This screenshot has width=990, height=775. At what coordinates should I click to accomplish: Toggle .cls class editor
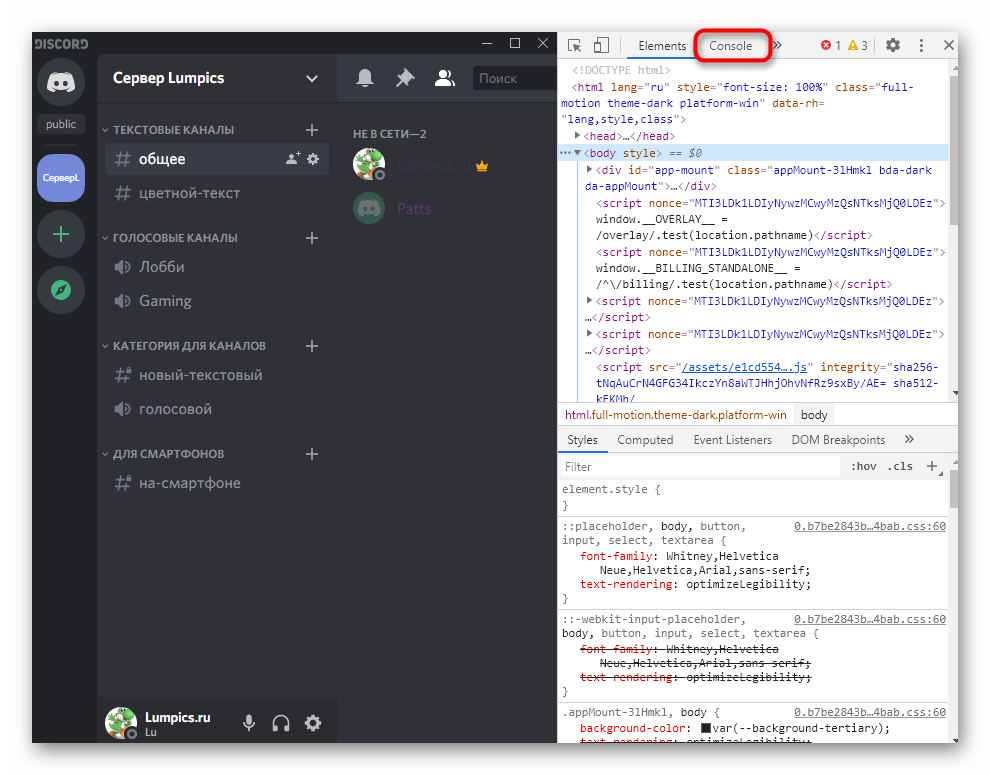point(900,467)
